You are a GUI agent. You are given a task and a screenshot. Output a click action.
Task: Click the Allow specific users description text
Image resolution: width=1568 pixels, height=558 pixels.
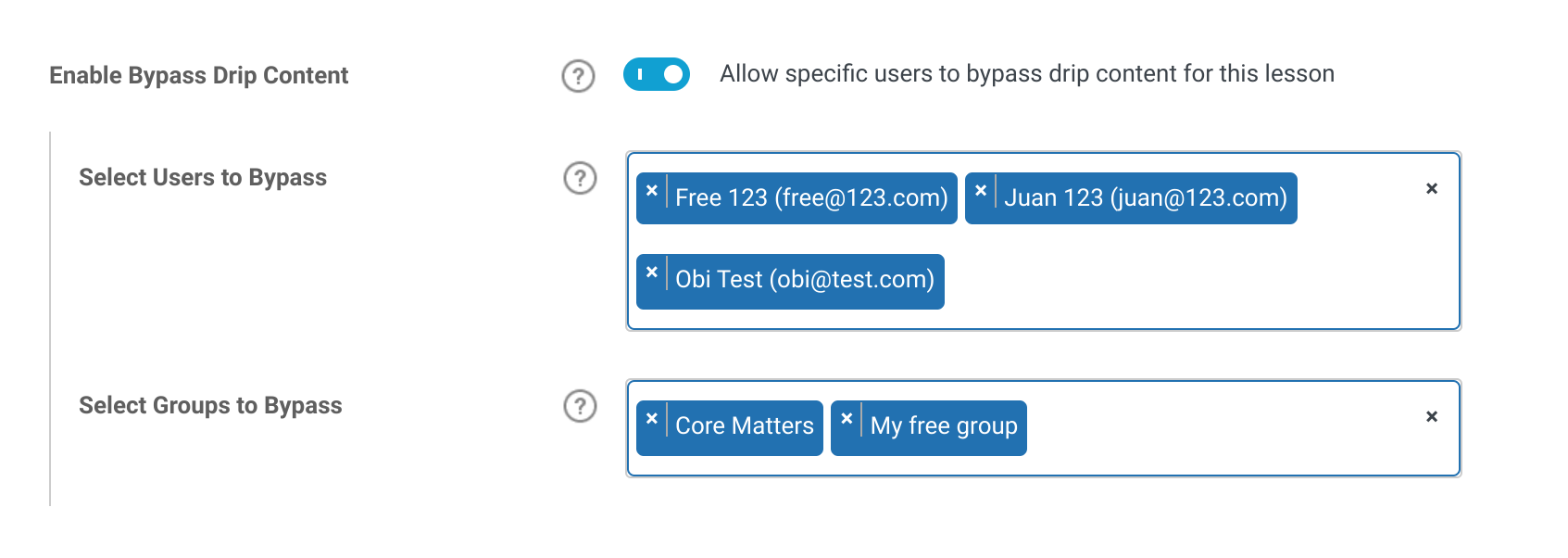click(1027, 74)
